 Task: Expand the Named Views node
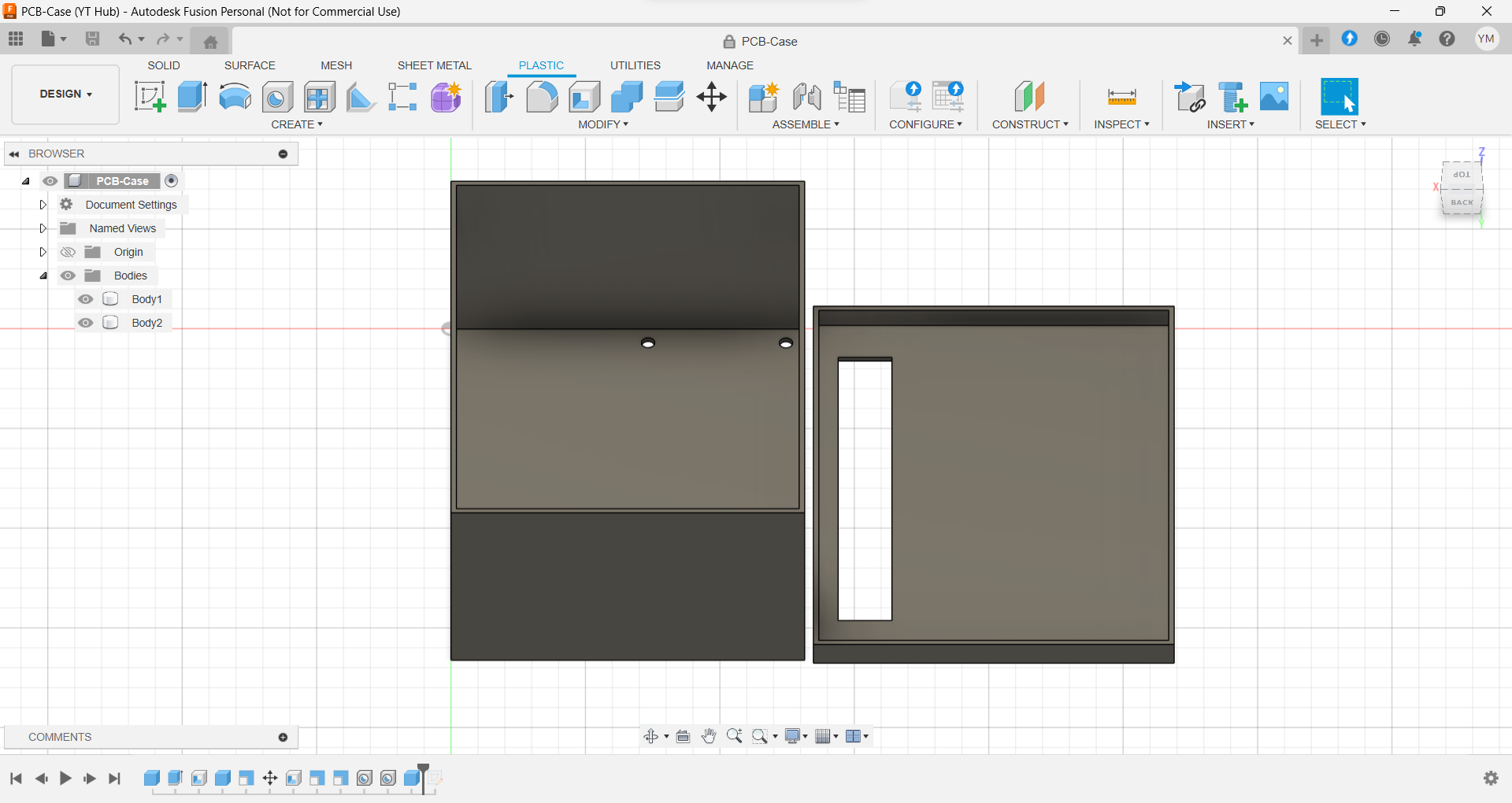click(x=43, y=228)
